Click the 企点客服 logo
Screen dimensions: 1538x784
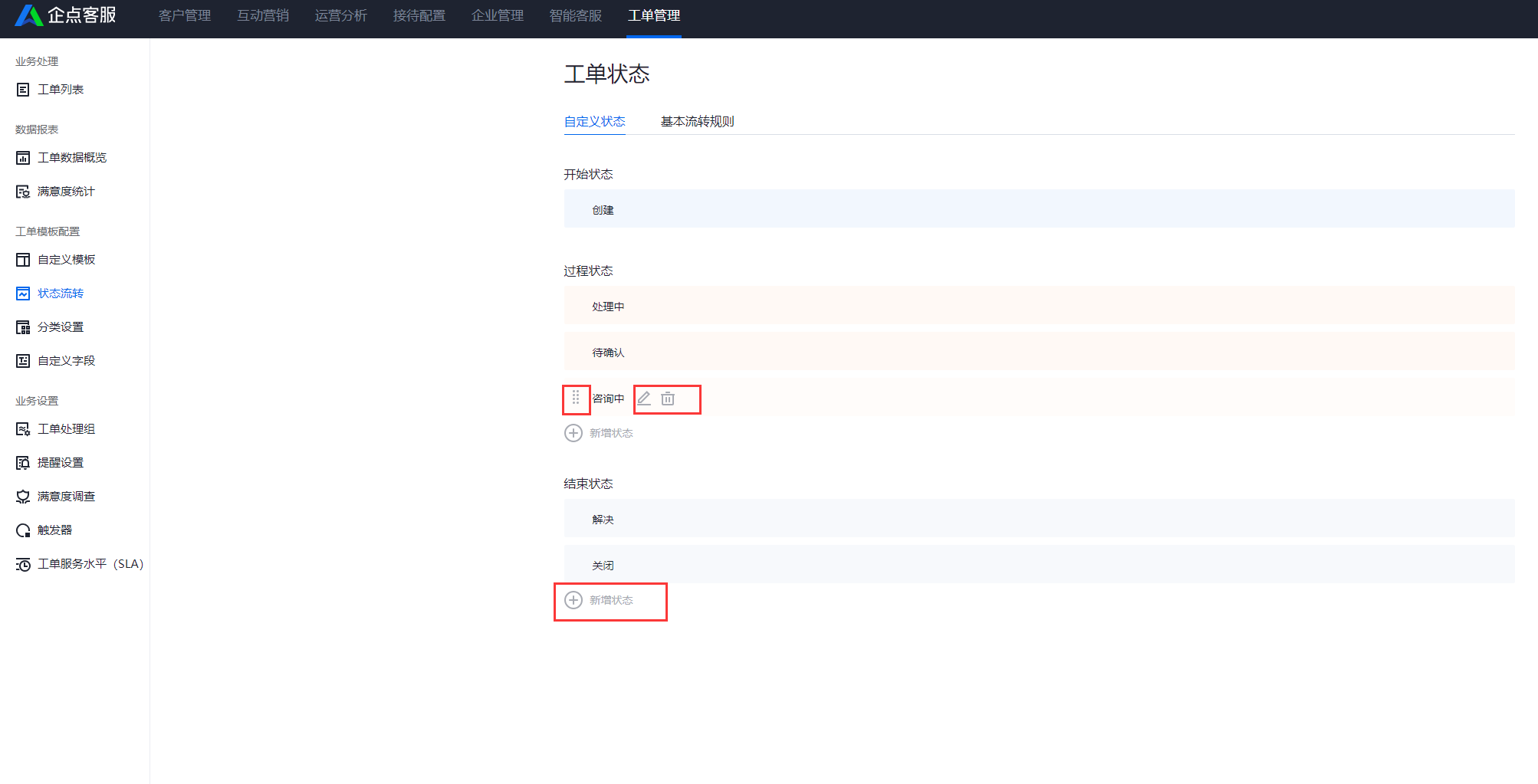[x=66, y=15]
